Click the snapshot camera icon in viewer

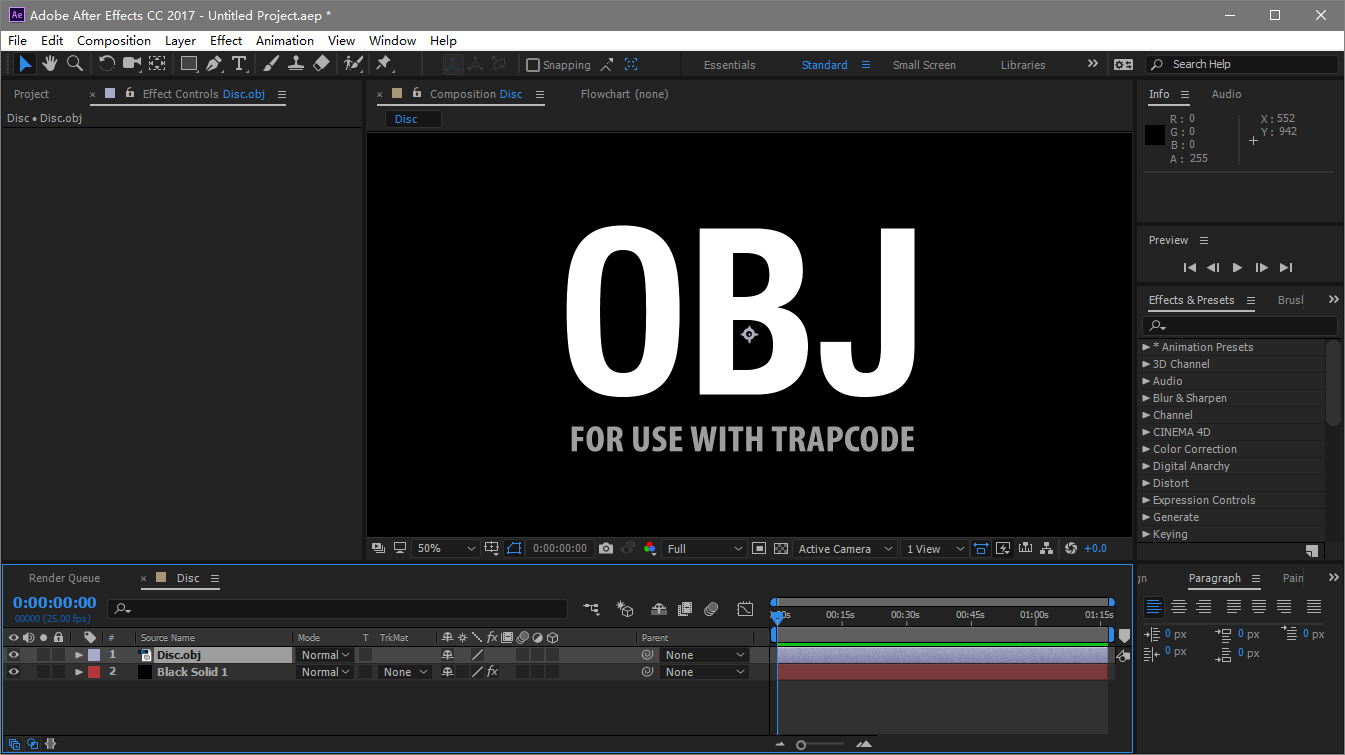coord(606,549)
